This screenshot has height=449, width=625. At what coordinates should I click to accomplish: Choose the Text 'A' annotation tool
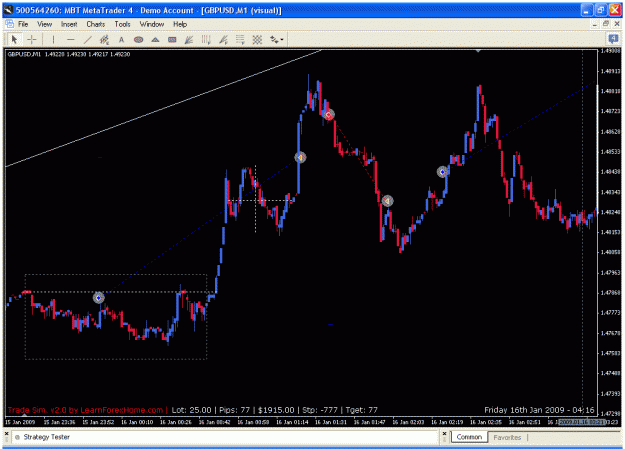pyautogui.click(x=122, y=39)
